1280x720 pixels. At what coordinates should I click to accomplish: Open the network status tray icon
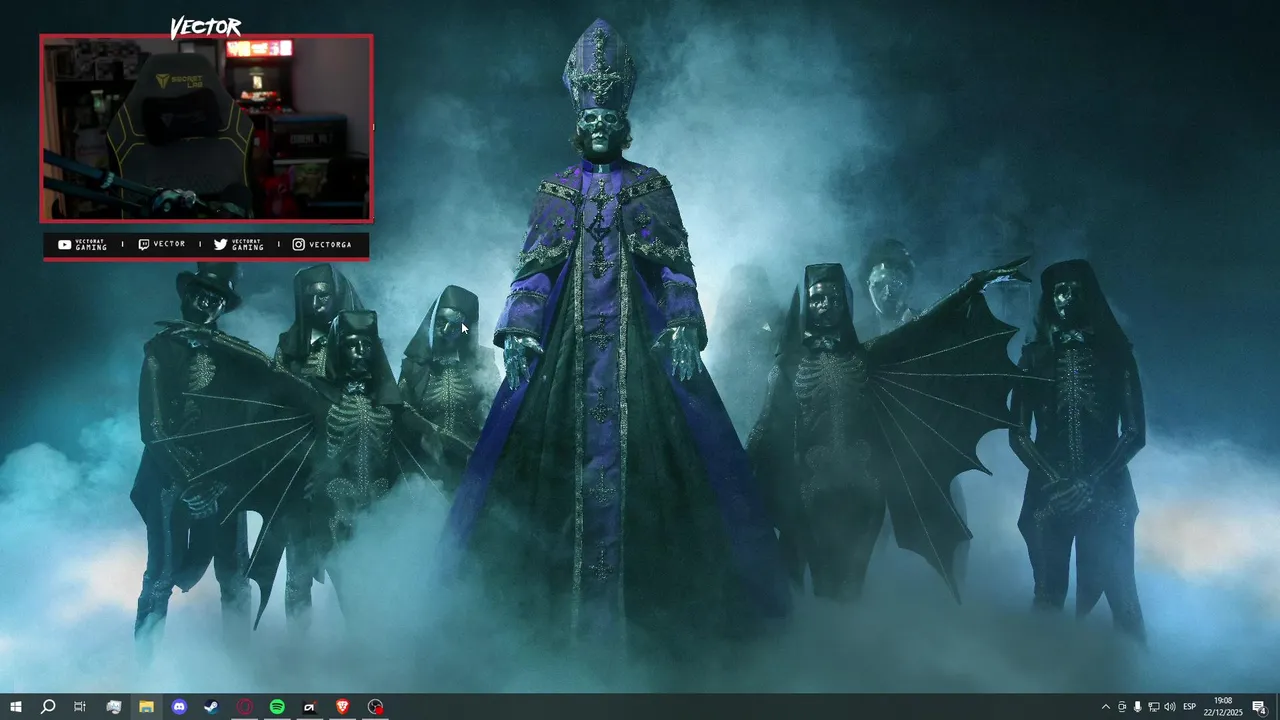click(x=1154, y=707)
